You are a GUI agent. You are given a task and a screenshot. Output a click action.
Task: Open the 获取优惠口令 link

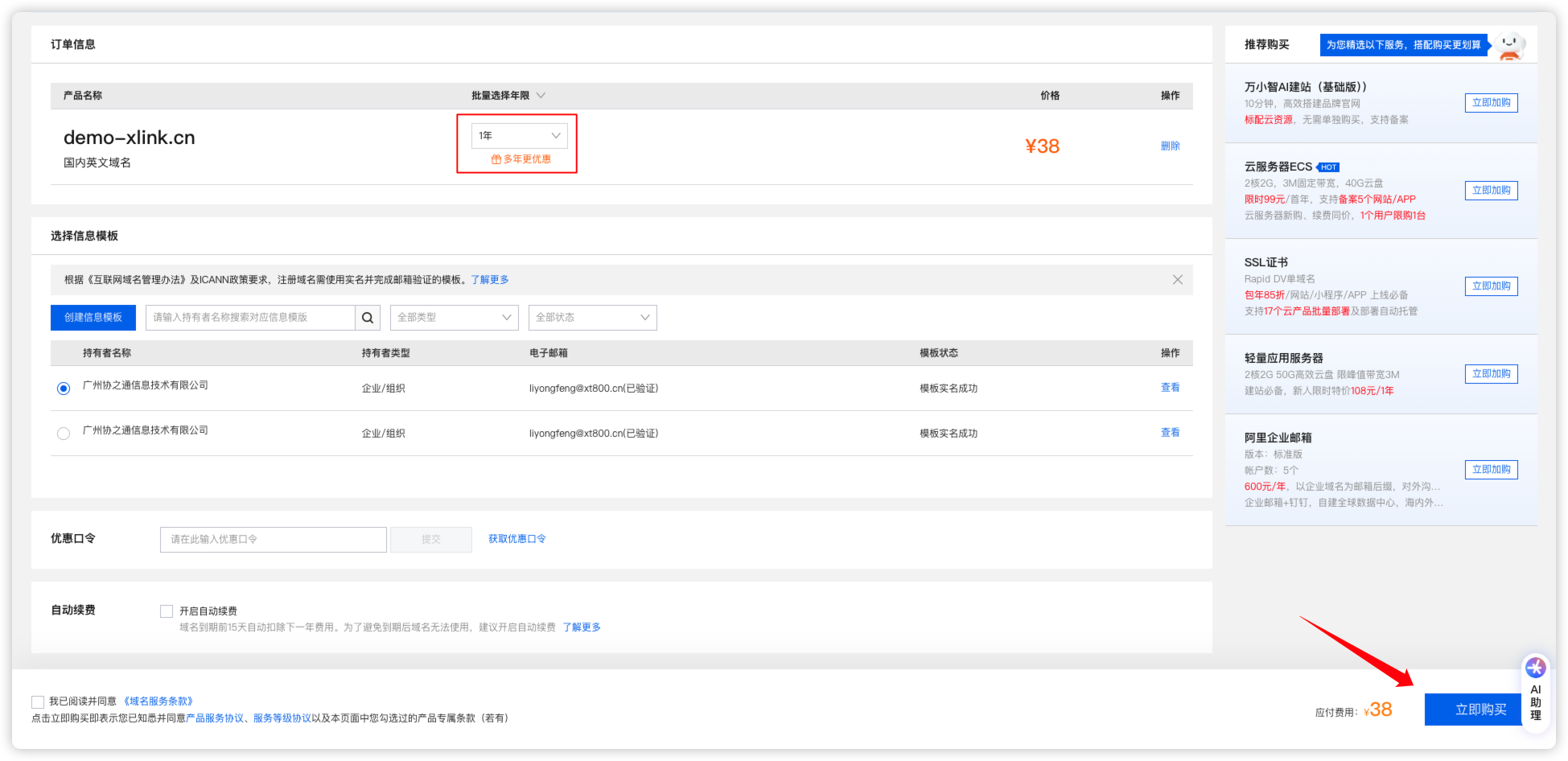tap(516, 539)
